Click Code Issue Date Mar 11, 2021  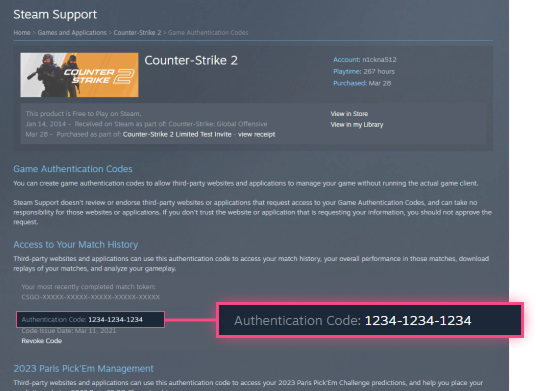tap(69, 331)
